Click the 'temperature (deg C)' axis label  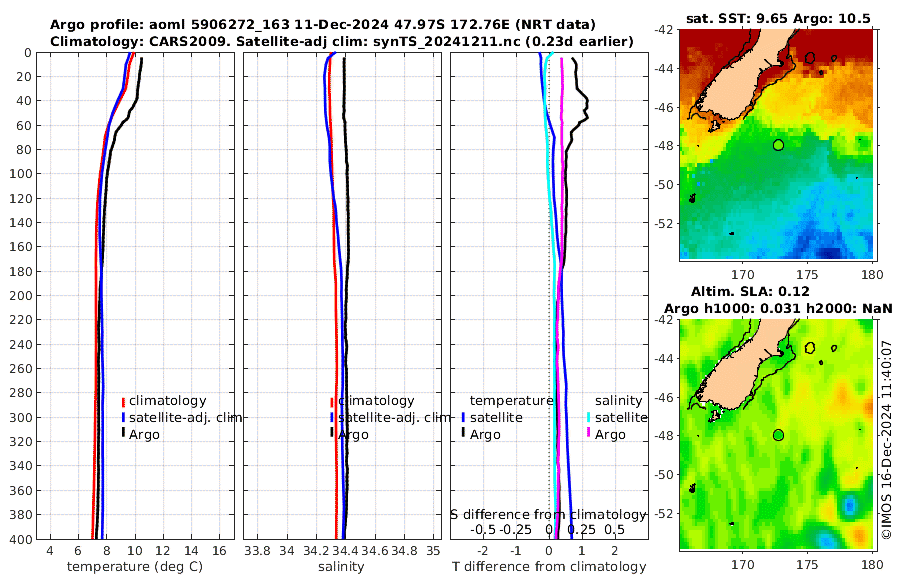coord(135,567)
